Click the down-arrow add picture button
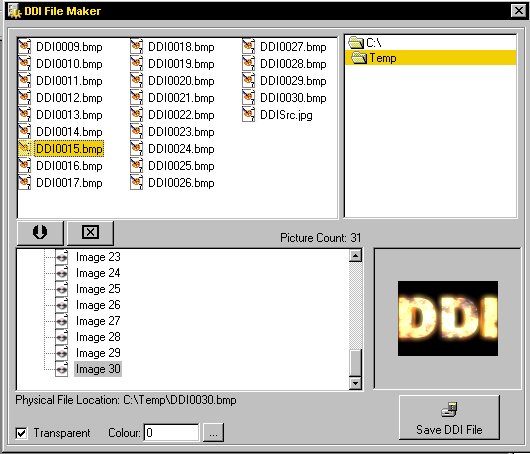The width and height of the screenshot is (530, 454). pos(40,233)
